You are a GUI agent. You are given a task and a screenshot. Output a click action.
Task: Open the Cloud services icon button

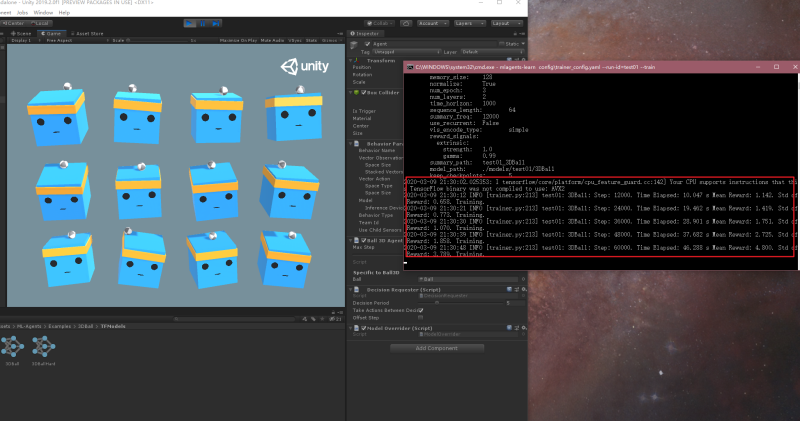tap(406, 23)
